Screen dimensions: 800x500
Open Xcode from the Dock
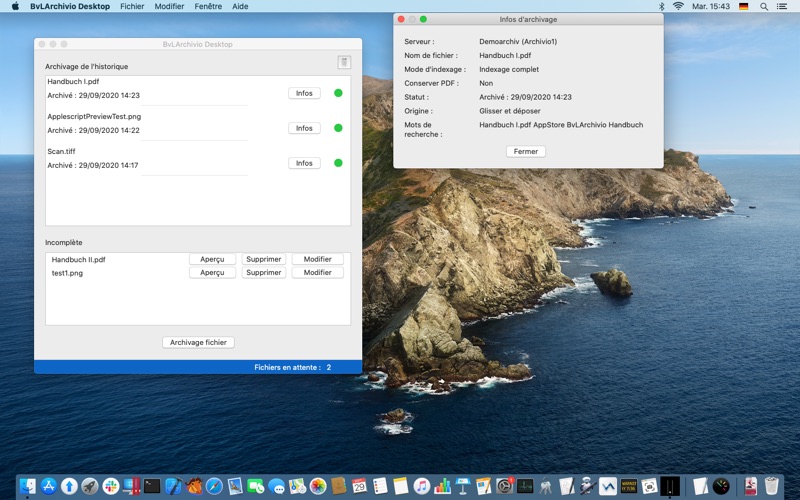pyautogui.click(x=173, y=486)
